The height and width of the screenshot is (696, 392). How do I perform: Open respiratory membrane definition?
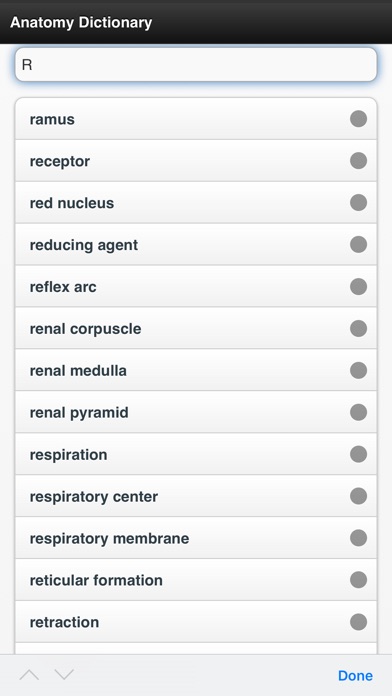click(196, 538)
